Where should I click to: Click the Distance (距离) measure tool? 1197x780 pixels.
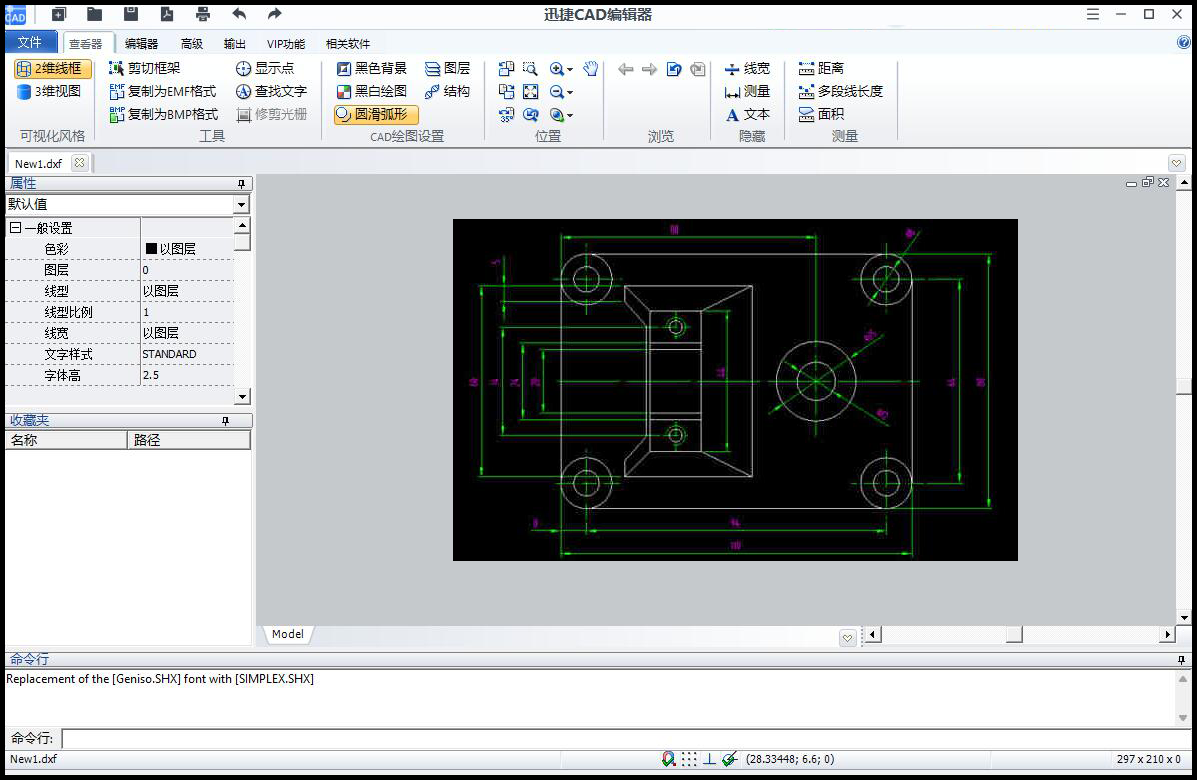821,68
